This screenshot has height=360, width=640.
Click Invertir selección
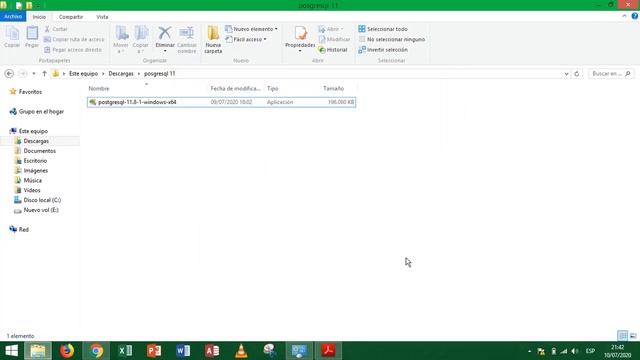click(x=383, y=49)
